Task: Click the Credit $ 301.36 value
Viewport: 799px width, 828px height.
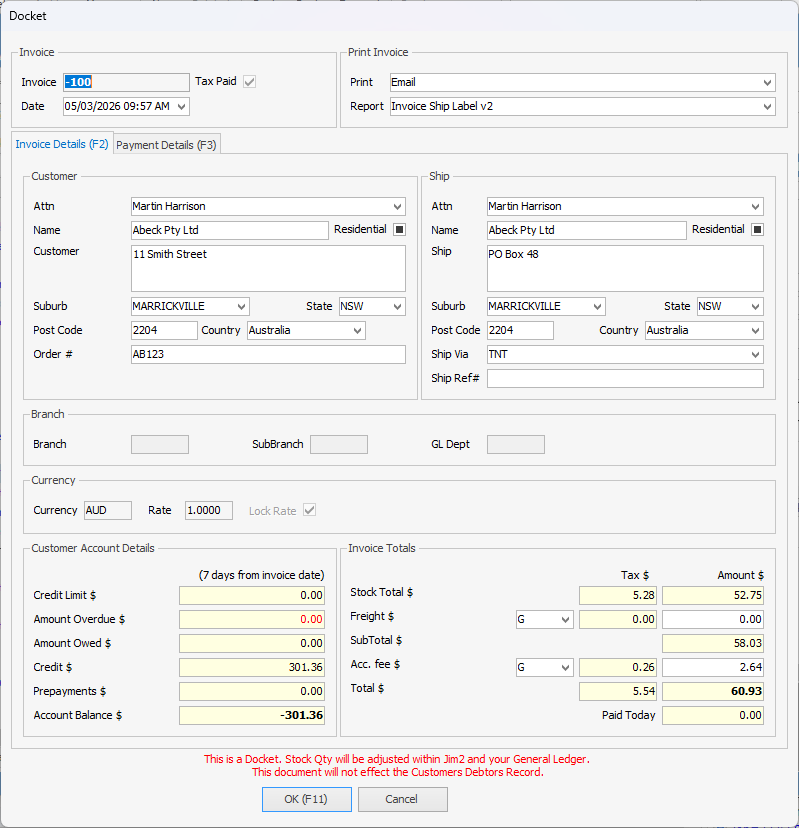Action: 252,667
